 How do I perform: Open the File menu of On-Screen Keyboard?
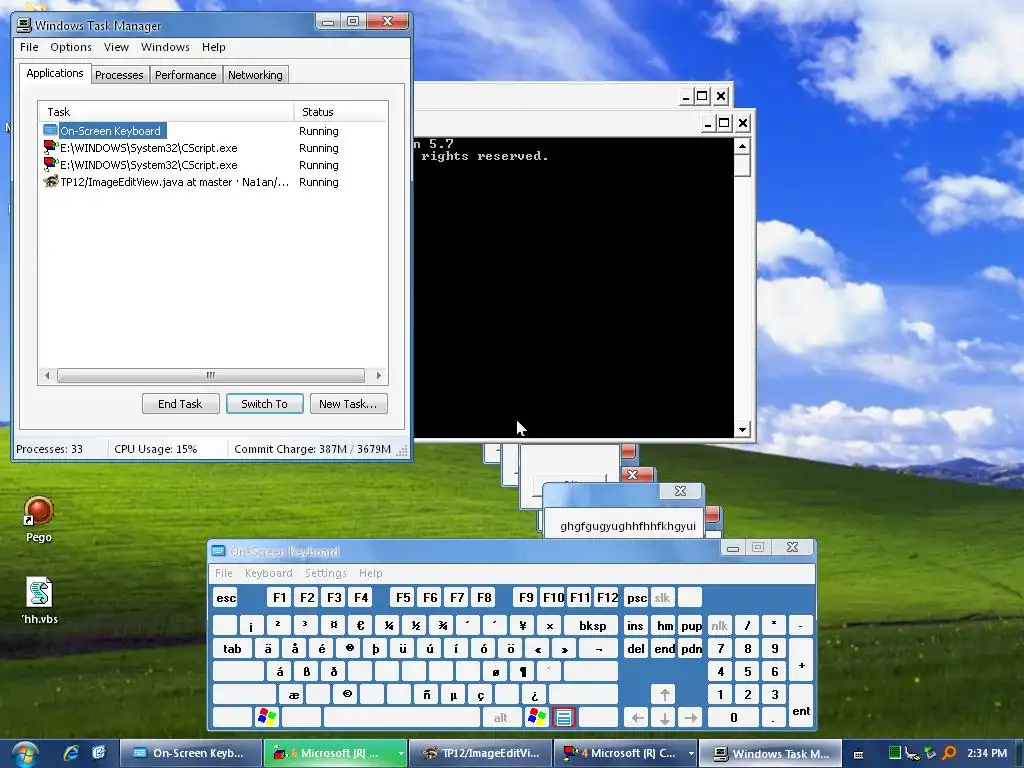pyautogui.click(x=223, y=573)
